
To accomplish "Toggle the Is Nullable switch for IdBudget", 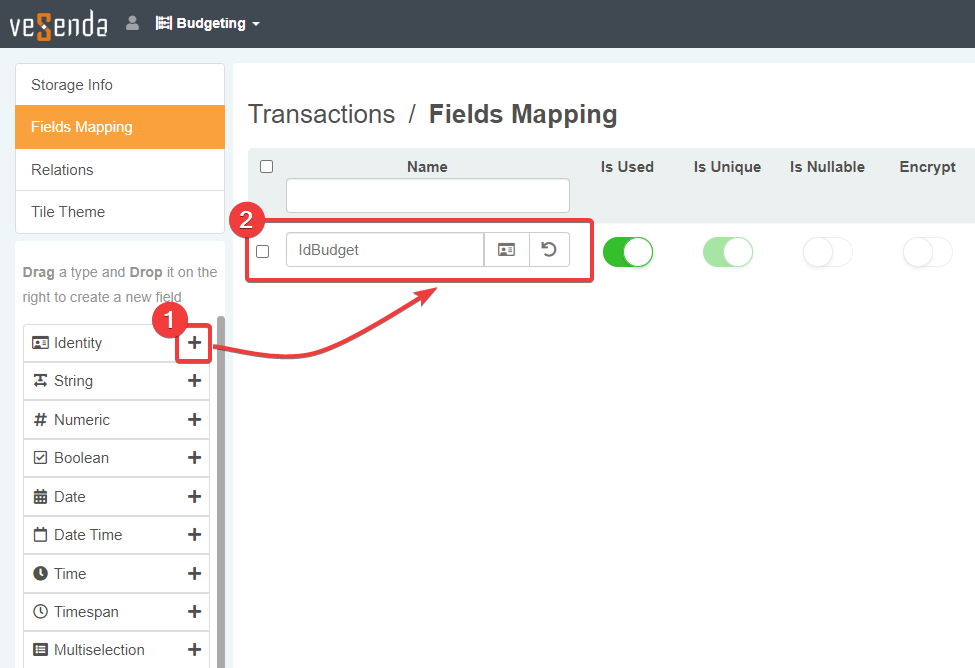I will [x=827, y=252].
